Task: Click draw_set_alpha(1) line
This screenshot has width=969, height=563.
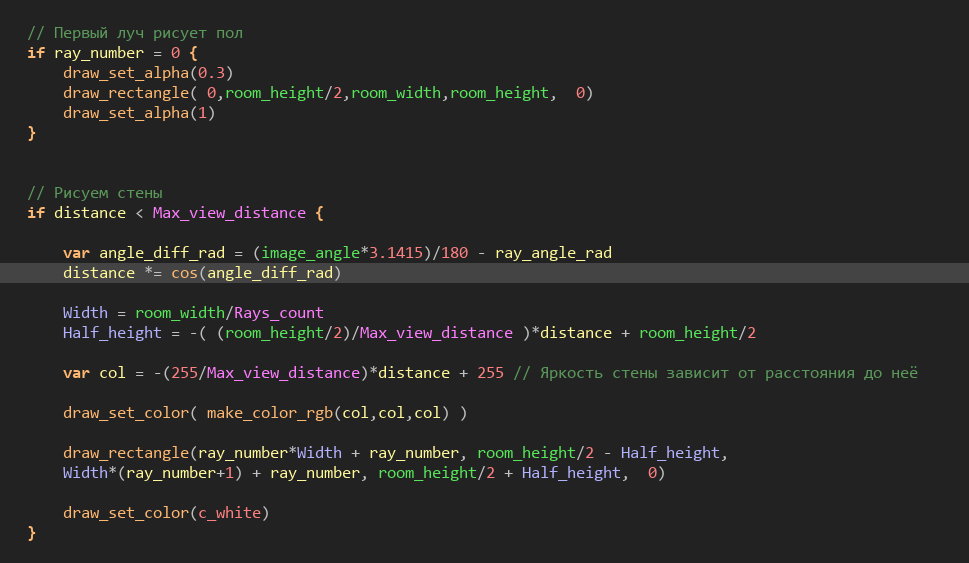Action: 139,113
